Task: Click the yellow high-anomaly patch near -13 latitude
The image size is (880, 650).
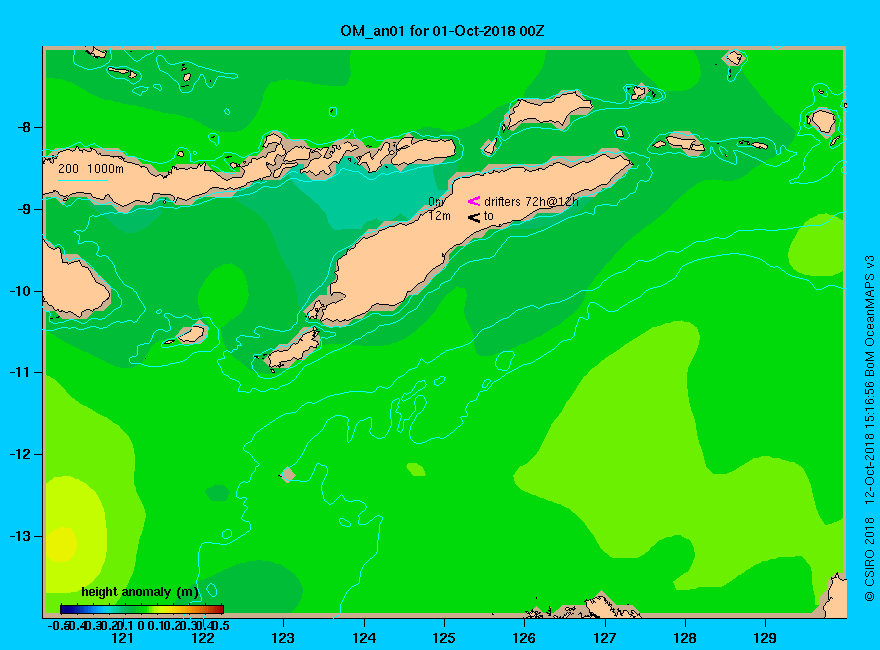Action: coord(61,544)
